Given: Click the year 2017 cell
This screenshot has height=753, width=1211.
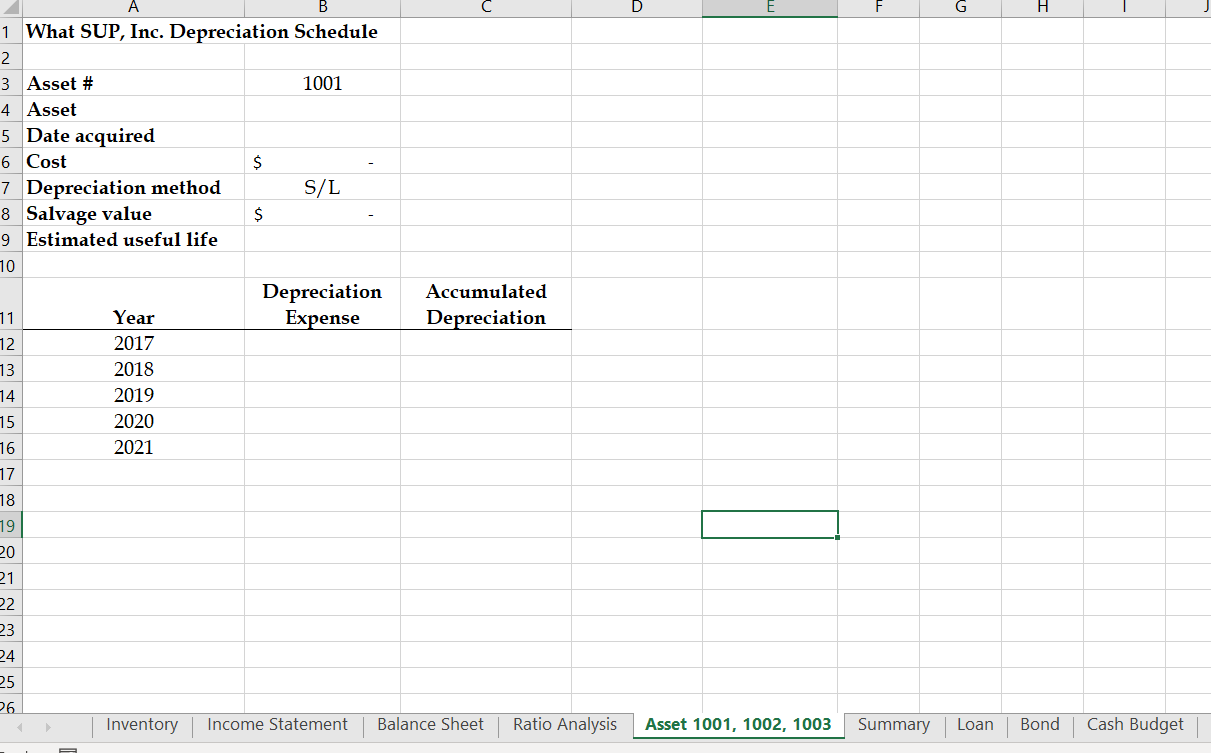Looking at the screenshot, I should 133,343.
